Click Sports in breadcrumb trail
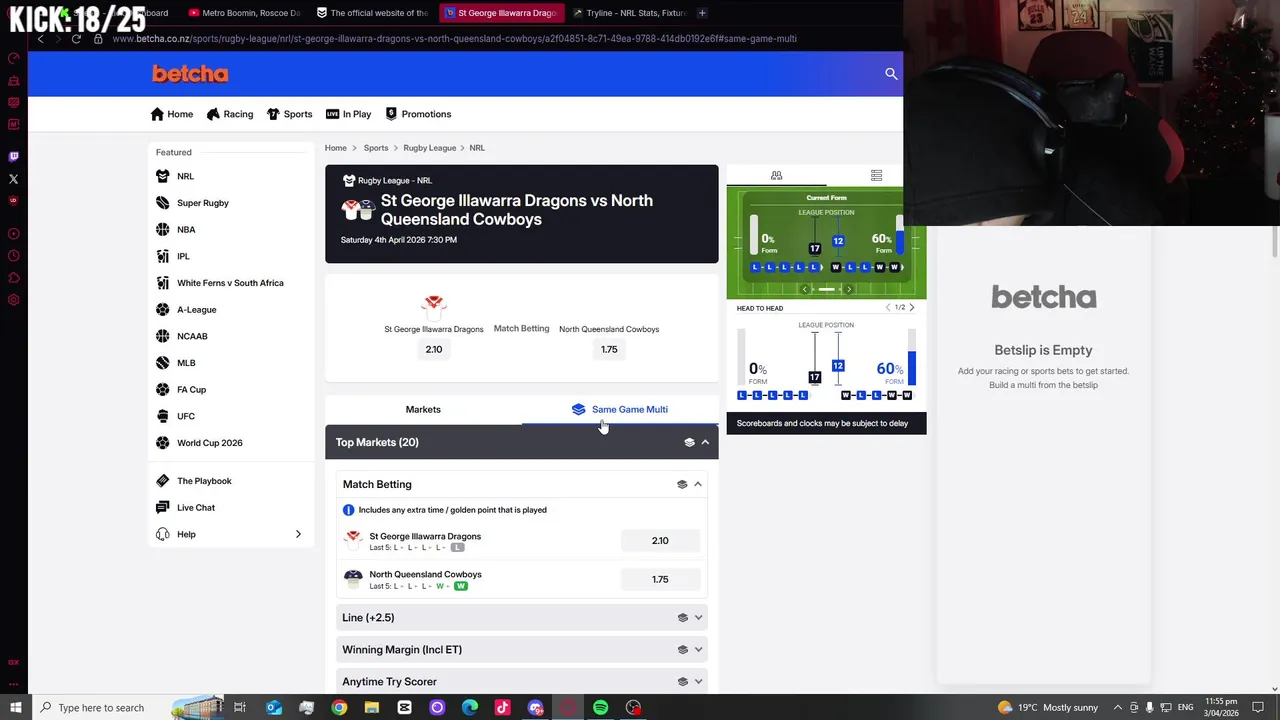Viewport: 1280px width, 720px height. (376, 148)
